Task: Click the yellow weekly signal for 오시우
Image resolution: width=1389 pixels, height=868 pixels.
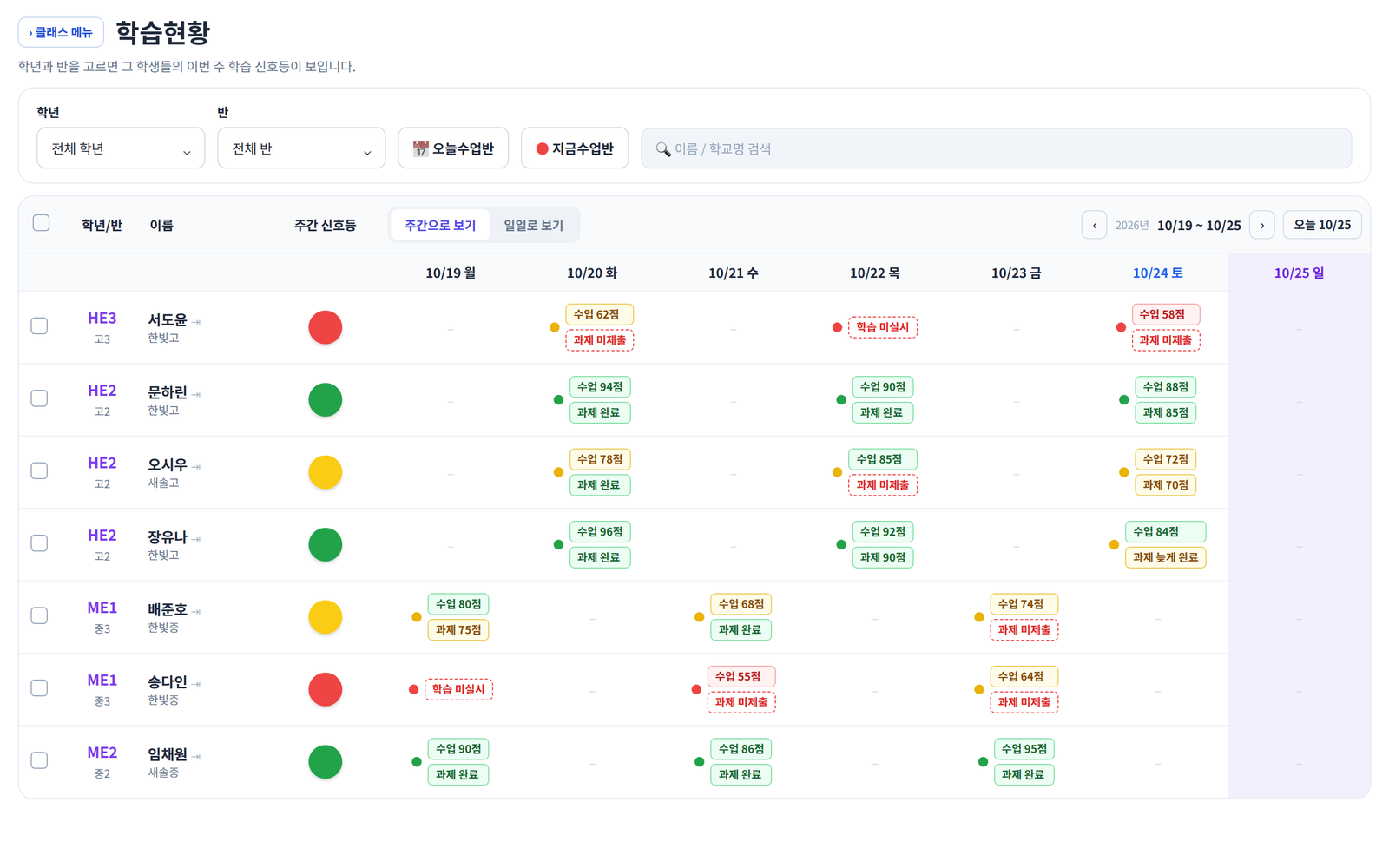Action: [326, 472]
